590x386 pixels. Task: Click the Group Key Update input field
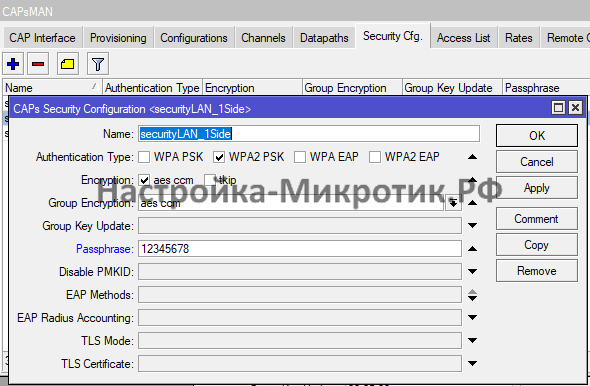pyautogui.click(x=300, y=226)
